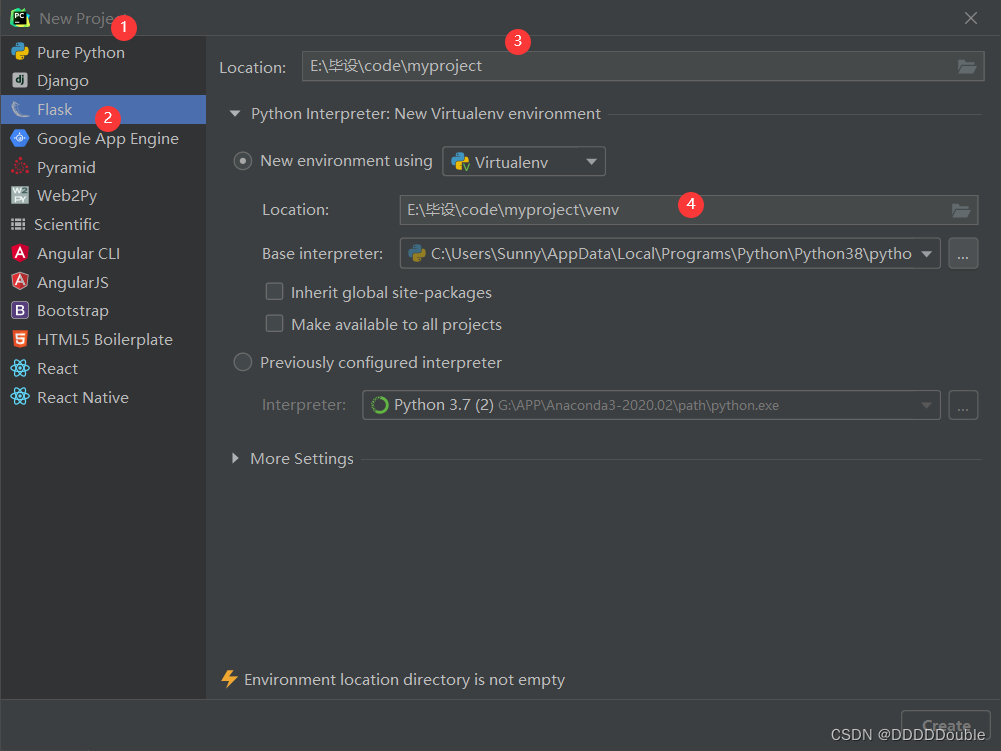Open Base interpreter browse ellipsis button
The height and width of the screenshot is (751, 1001).
click(963, 254)
